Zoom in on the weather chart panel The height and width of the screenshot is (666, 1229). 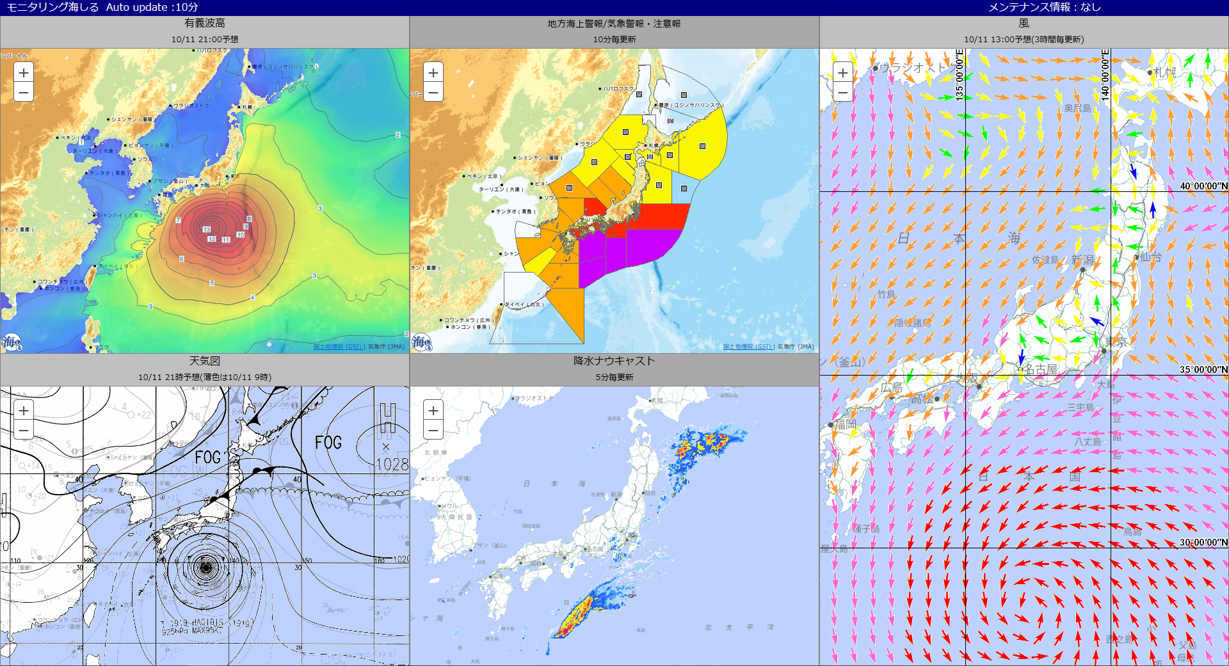click(24, 411)
